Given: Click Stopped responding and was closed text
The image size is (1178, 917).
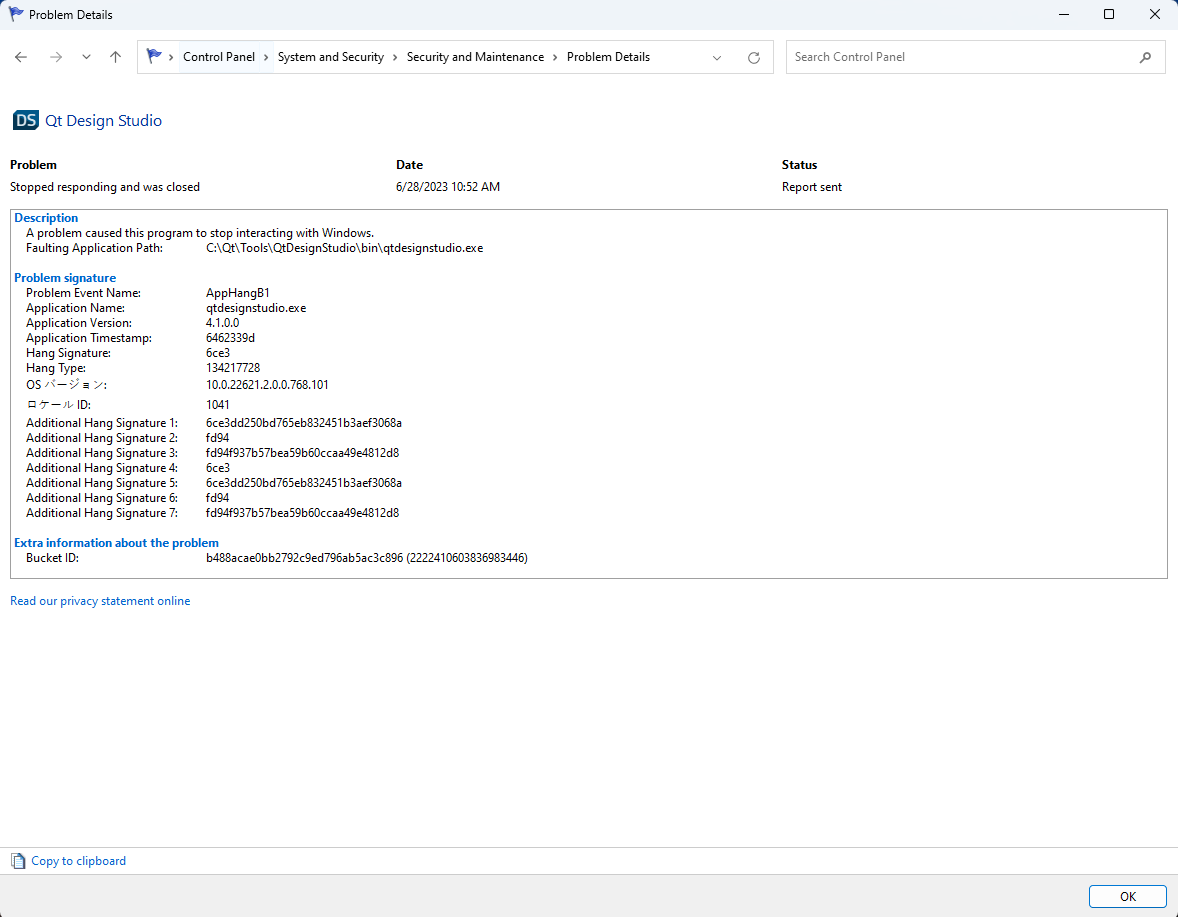Looking at the screenshot, I should [x=104, y=187].
